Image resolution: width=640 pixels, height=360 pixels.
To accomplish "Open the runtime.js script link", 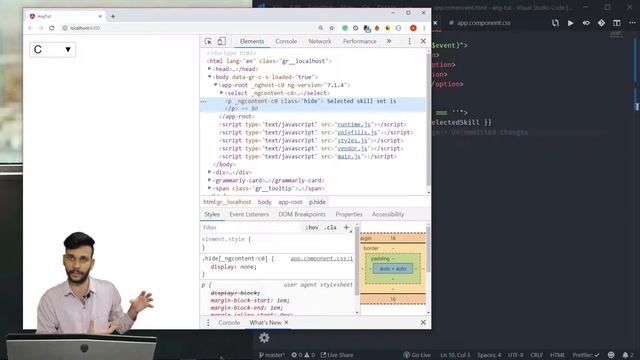I will 354,124.
